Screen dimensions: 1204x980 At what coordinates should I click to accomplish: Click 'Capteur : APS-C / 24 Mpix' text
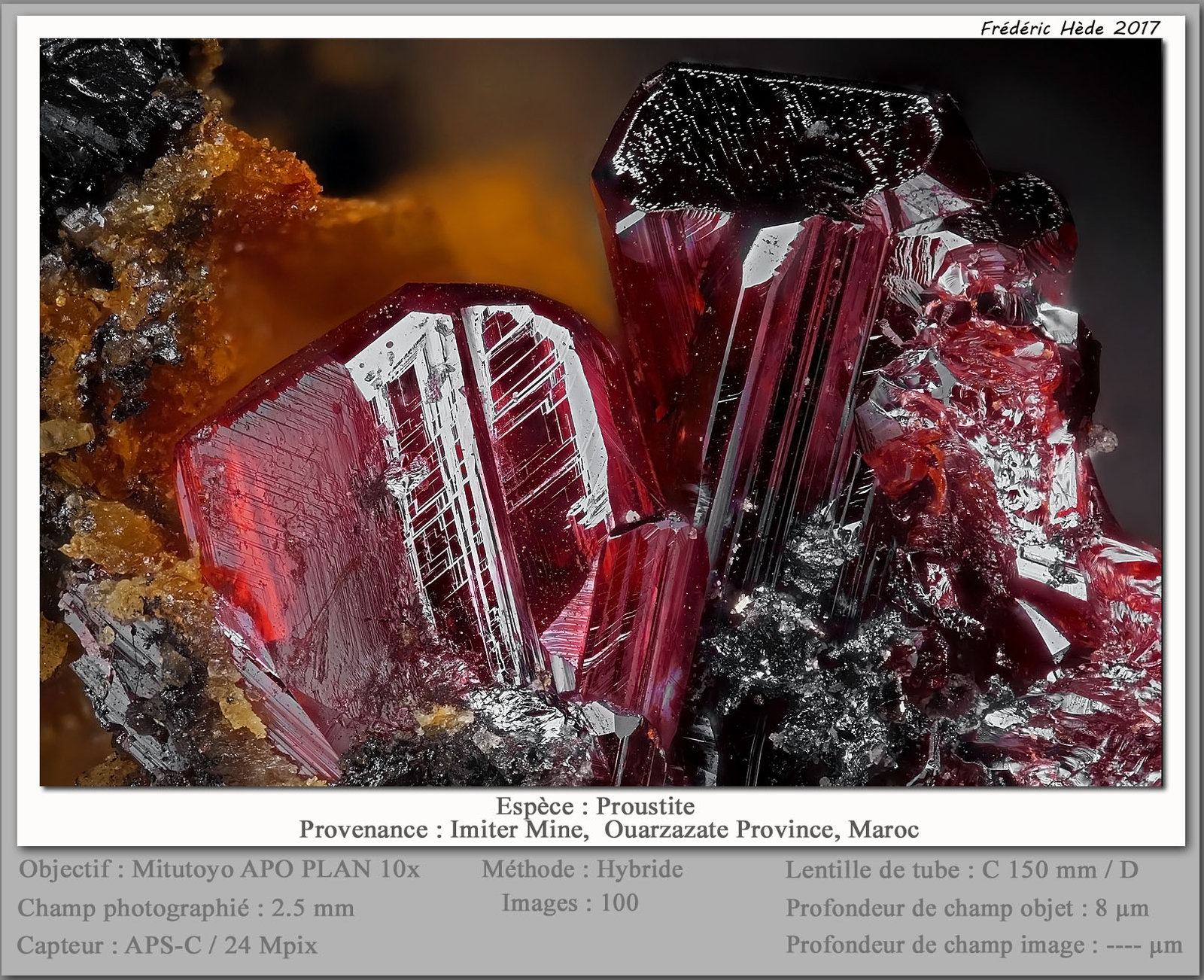(167, 945)
